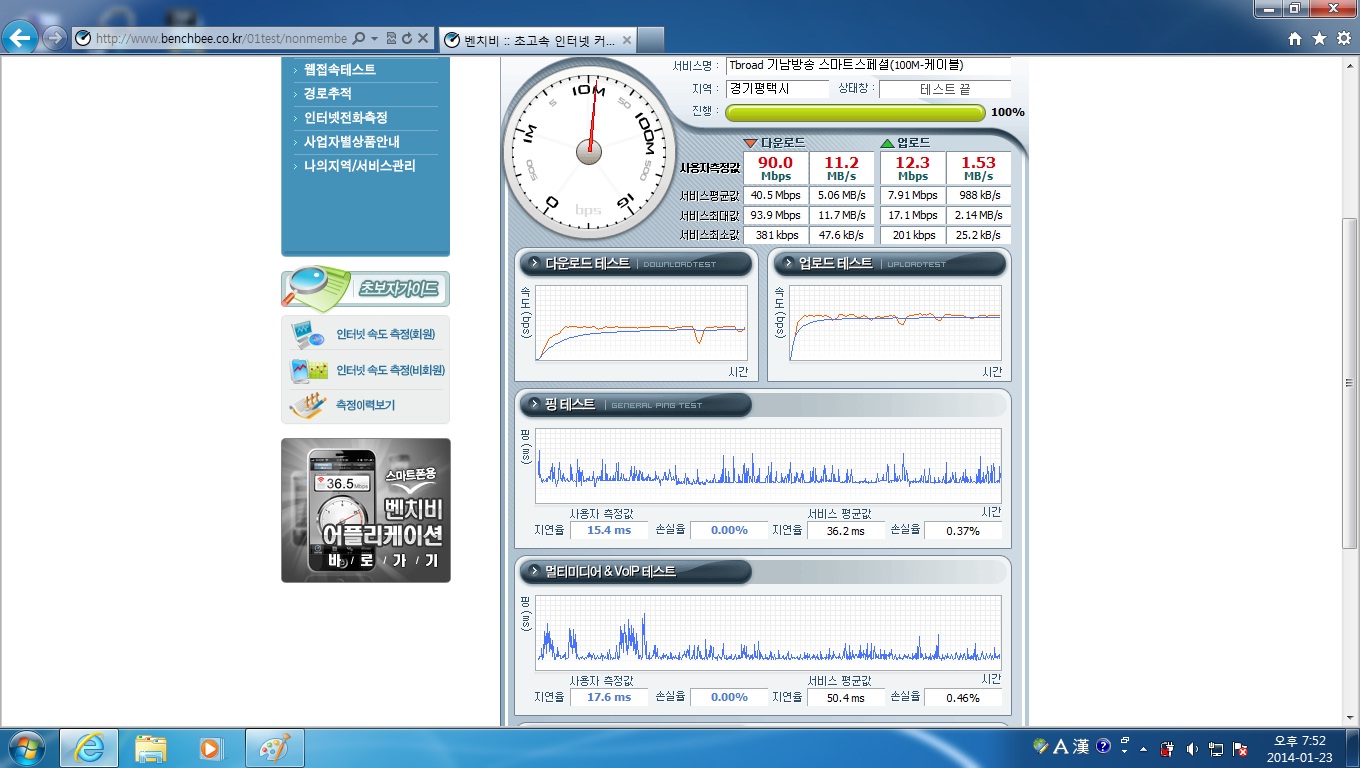
Task: Open 나의지역/서비스관리 menu item
Action: click(359, 166)
